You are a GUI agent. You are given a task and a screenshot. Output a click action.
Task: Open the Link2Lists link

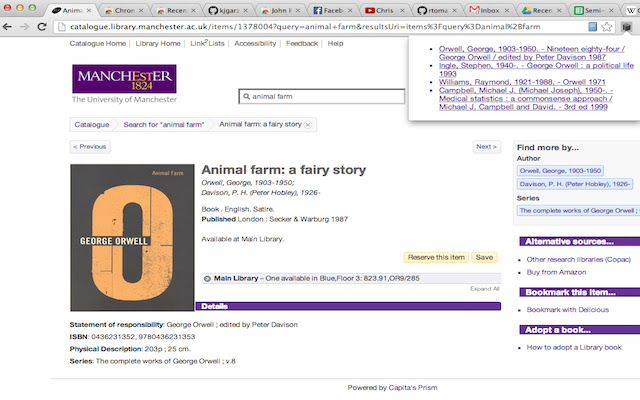tap(207, 43)
